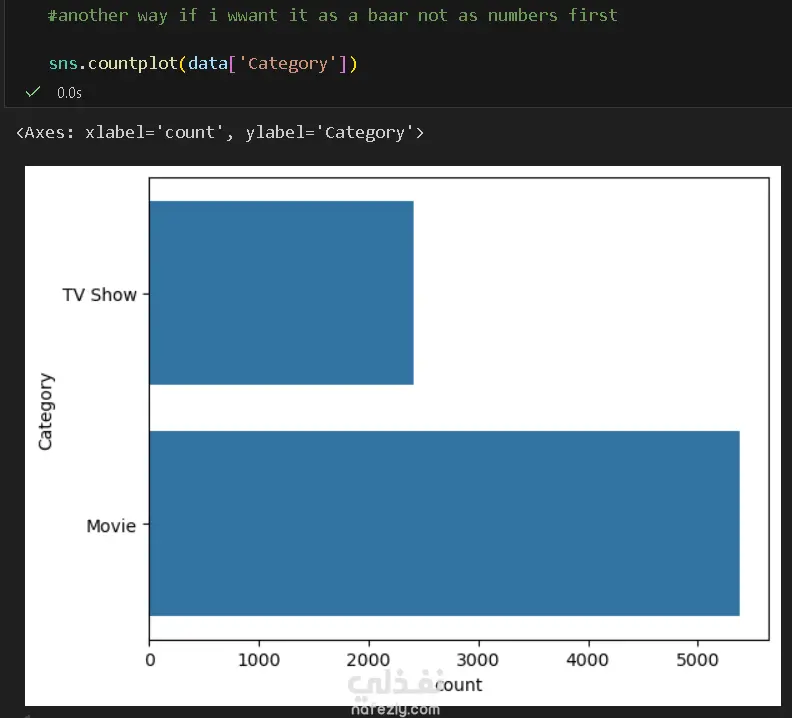Click the count x-axis title
Screen dimensions: 792x718
(459, 685)
